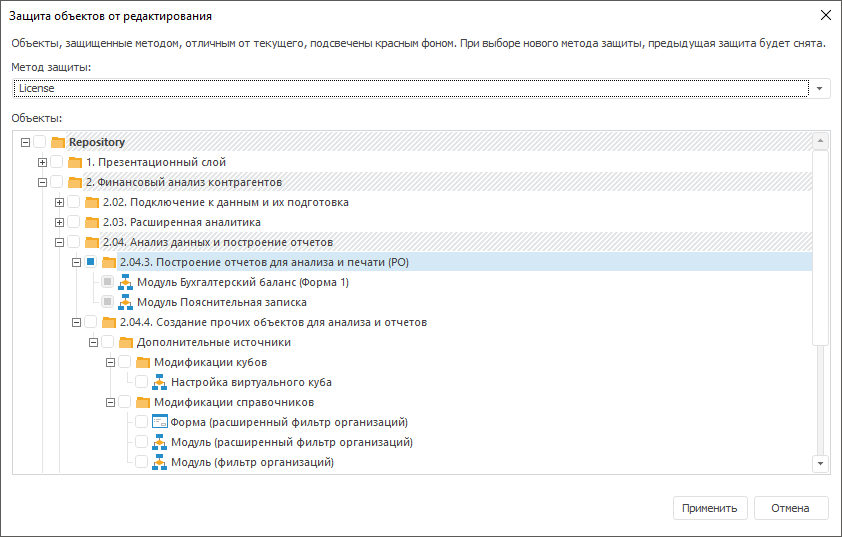Select the 2.02. Подключение к данным tree item
The height and width of the screenshot is (537, 842).
pos(225,202)
